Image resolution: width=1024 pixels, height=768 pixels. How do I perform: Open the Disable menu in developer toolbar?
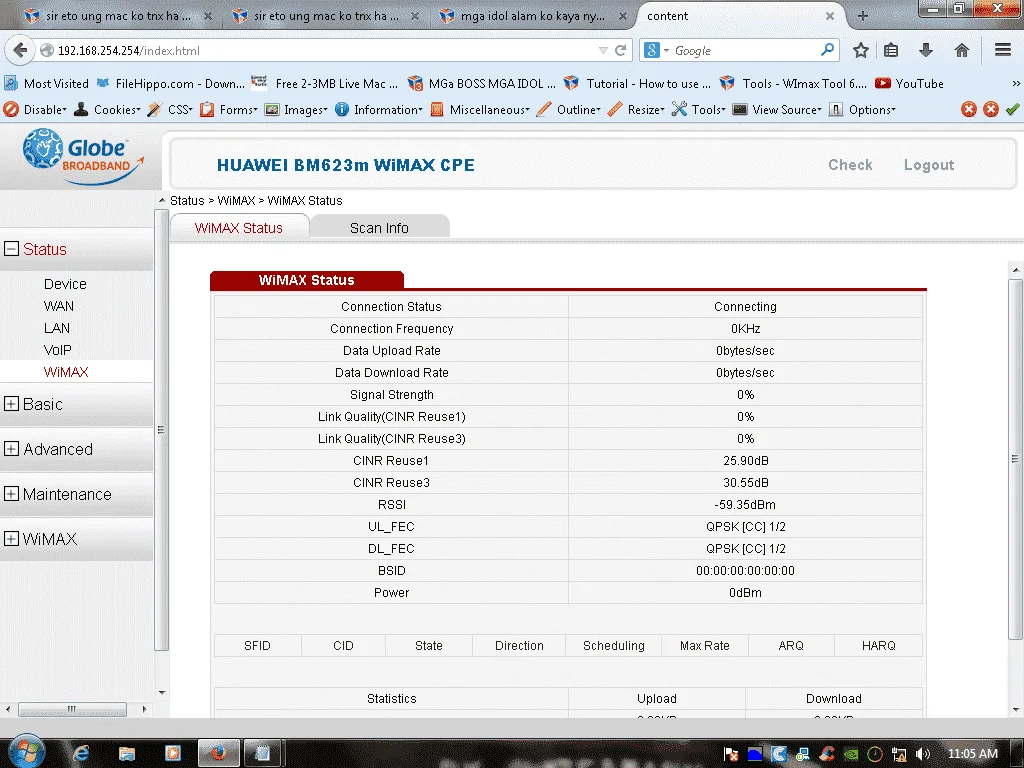[x=35, y=110]
